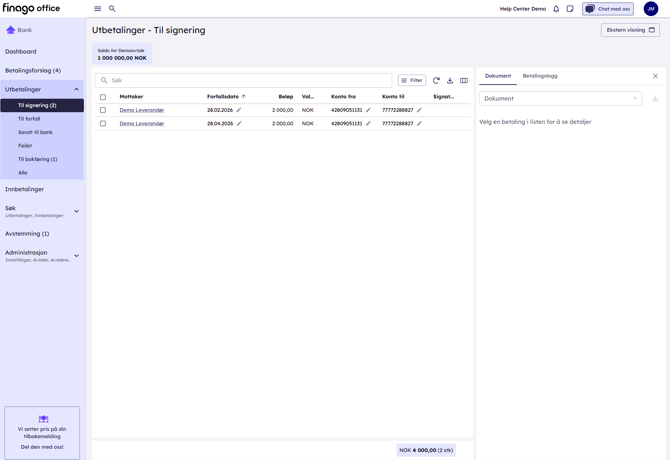670x460 pixels.
Task: Switch to Betalingslogg tab
Action: click(x=540, y=76)
